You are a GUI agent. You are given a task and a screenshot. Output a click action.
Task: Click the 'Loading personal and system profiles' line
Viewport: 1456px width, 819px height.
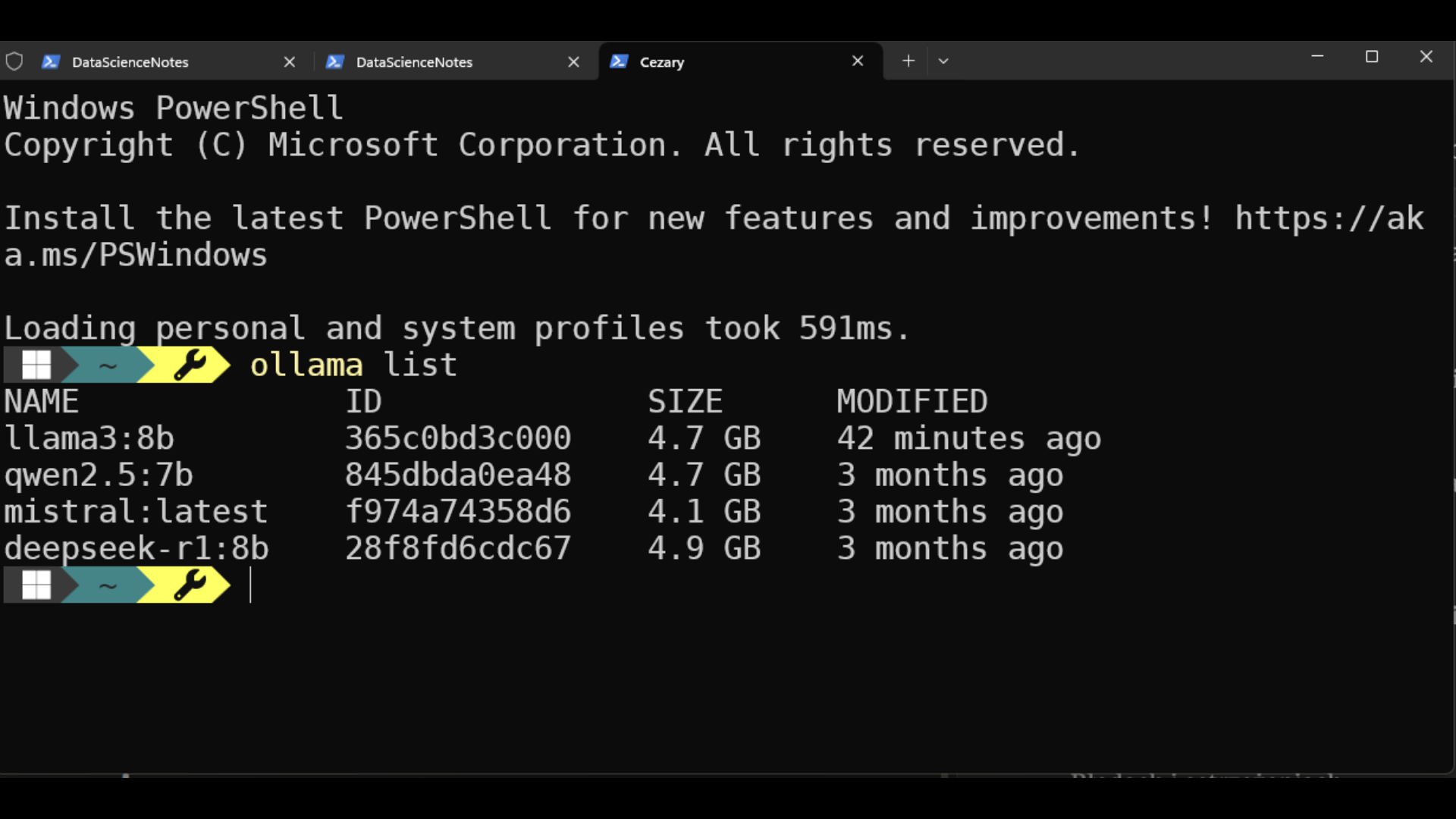(x=457, y=328)
